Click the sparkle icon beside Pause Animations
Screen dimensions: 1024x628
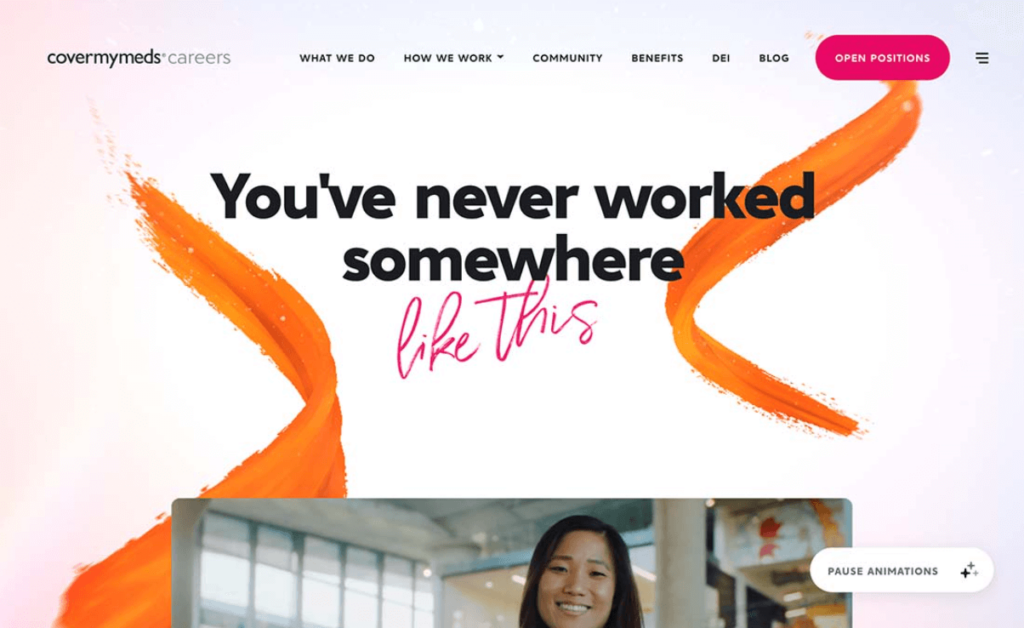[969, 570]
